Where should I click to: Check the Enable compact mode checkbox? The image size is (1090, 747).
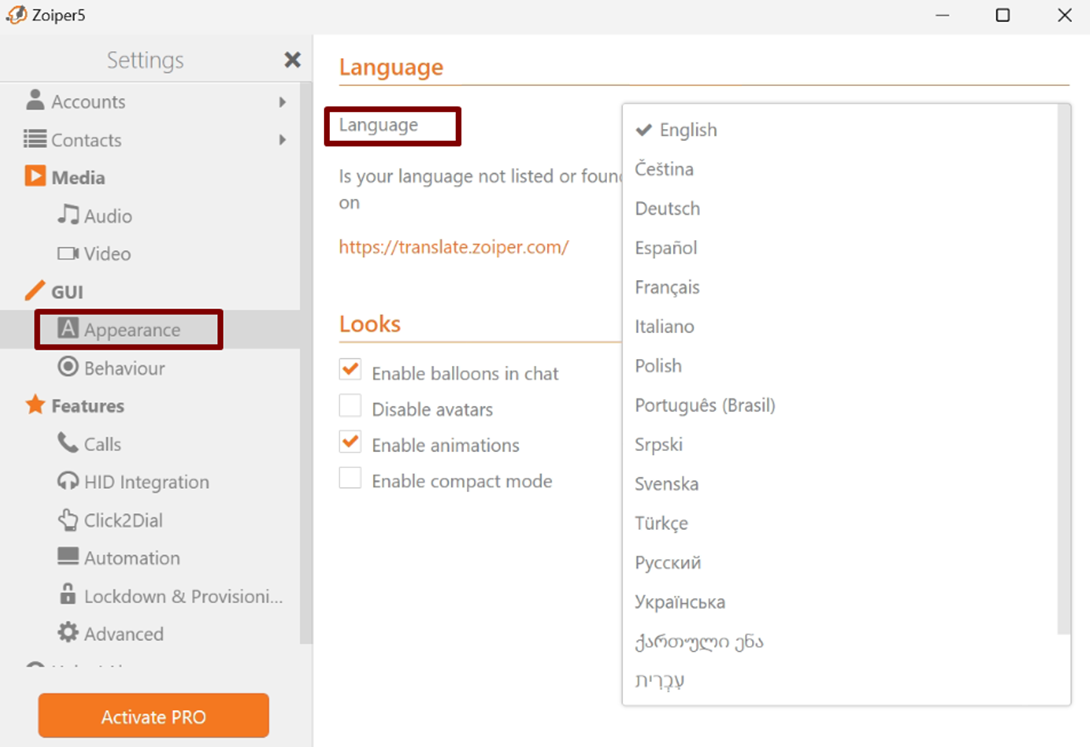[350, 478]
